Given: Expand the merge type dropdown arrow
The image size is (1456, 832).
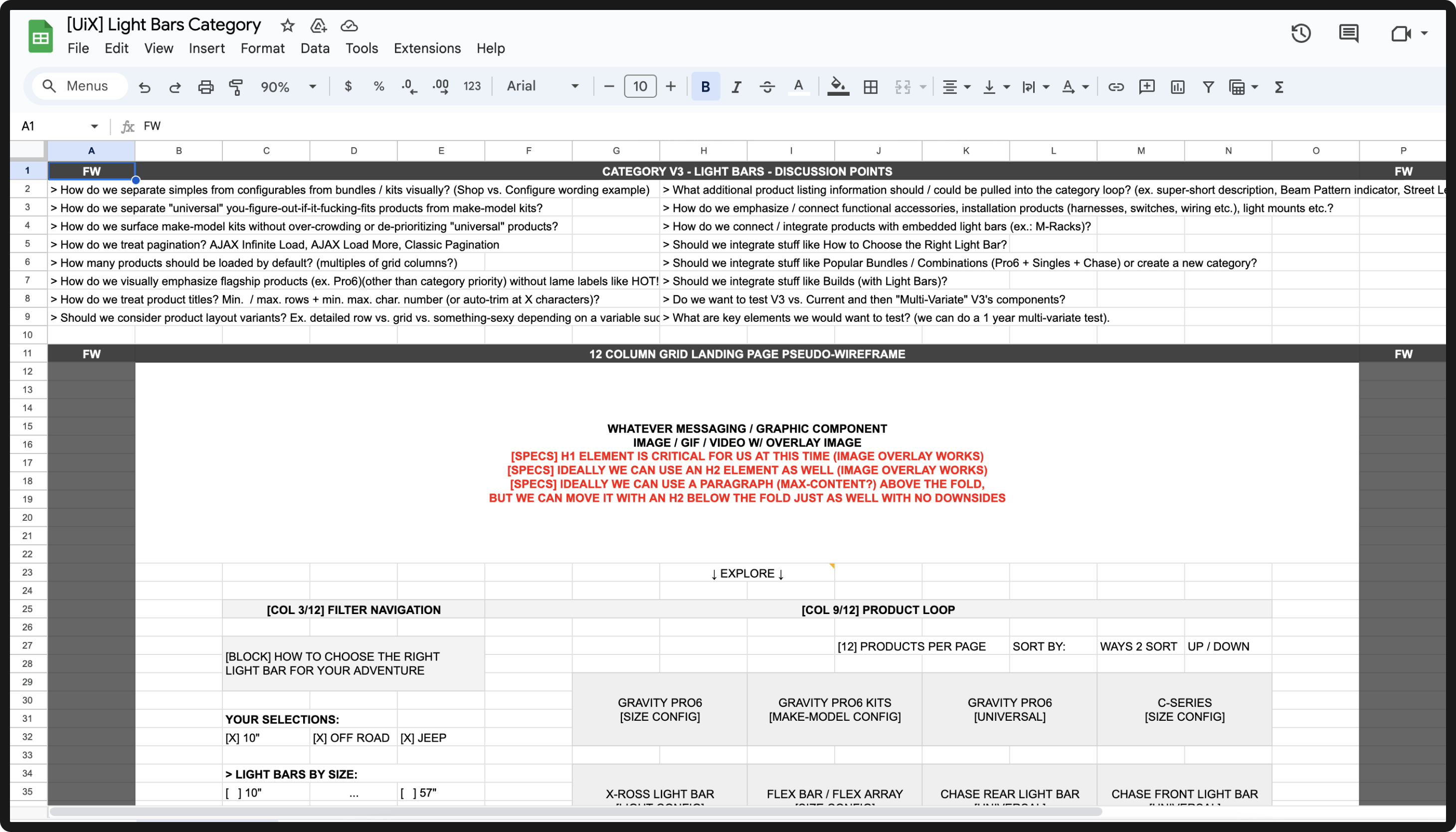Looking at the screenshot, I should (923, 87).
